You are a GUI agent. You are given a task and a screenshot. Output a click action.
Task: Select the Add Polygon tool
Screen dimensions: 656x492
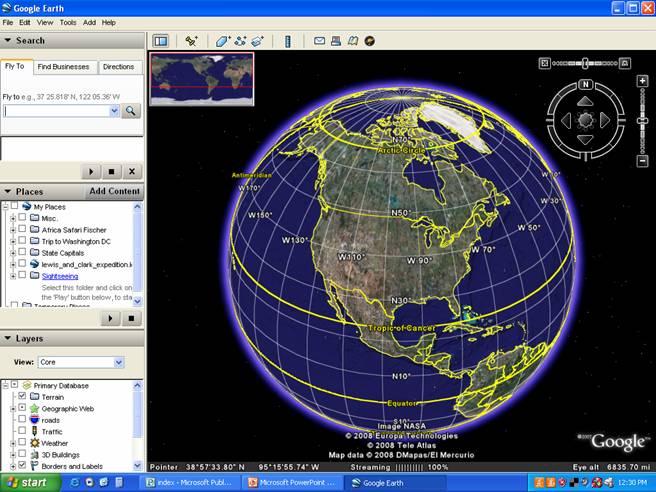[x=224, y=41]
